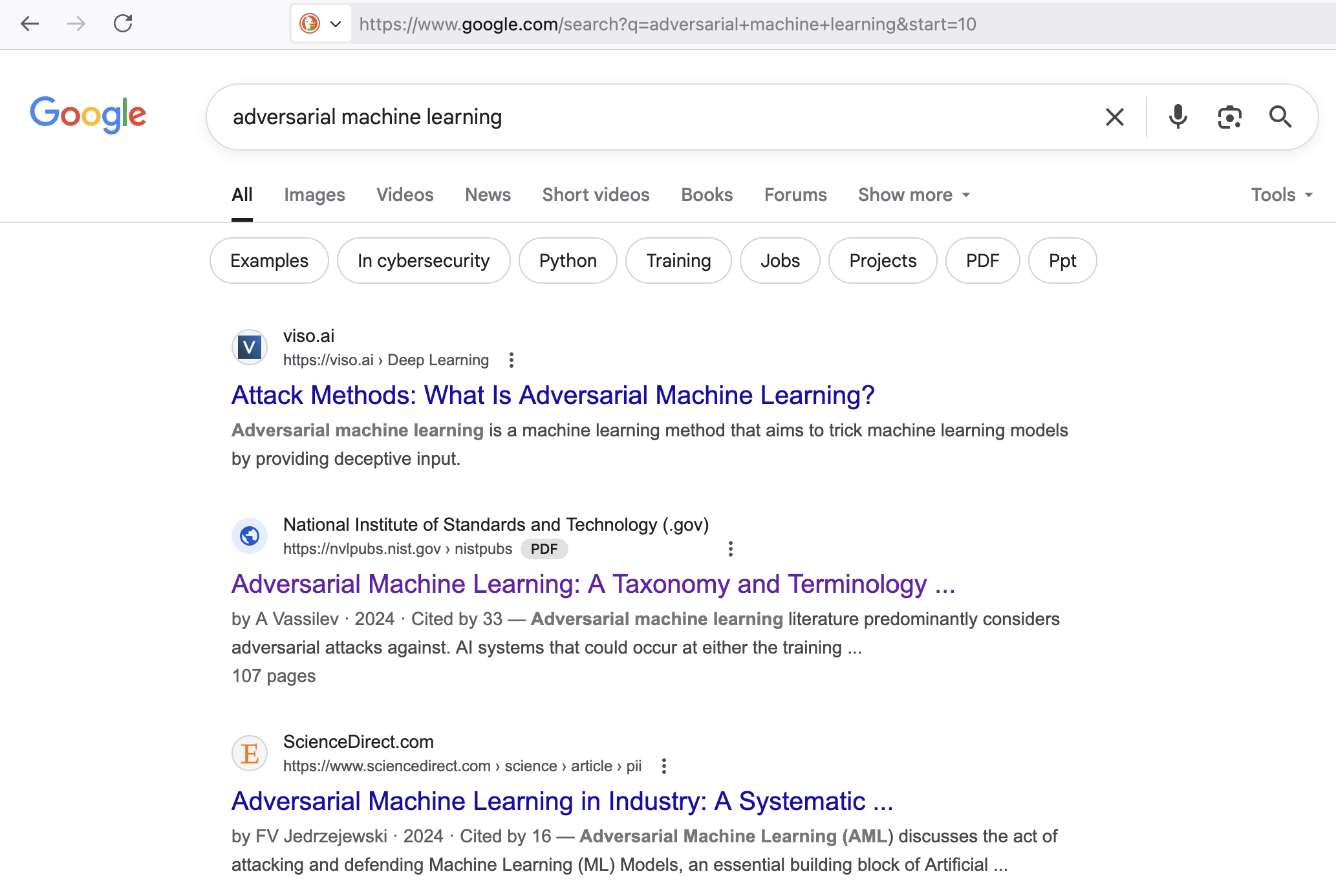The width and height of the screenshot is (1336, 896).
Task: Open the Books tab
Action: click(x=707, y=195)
